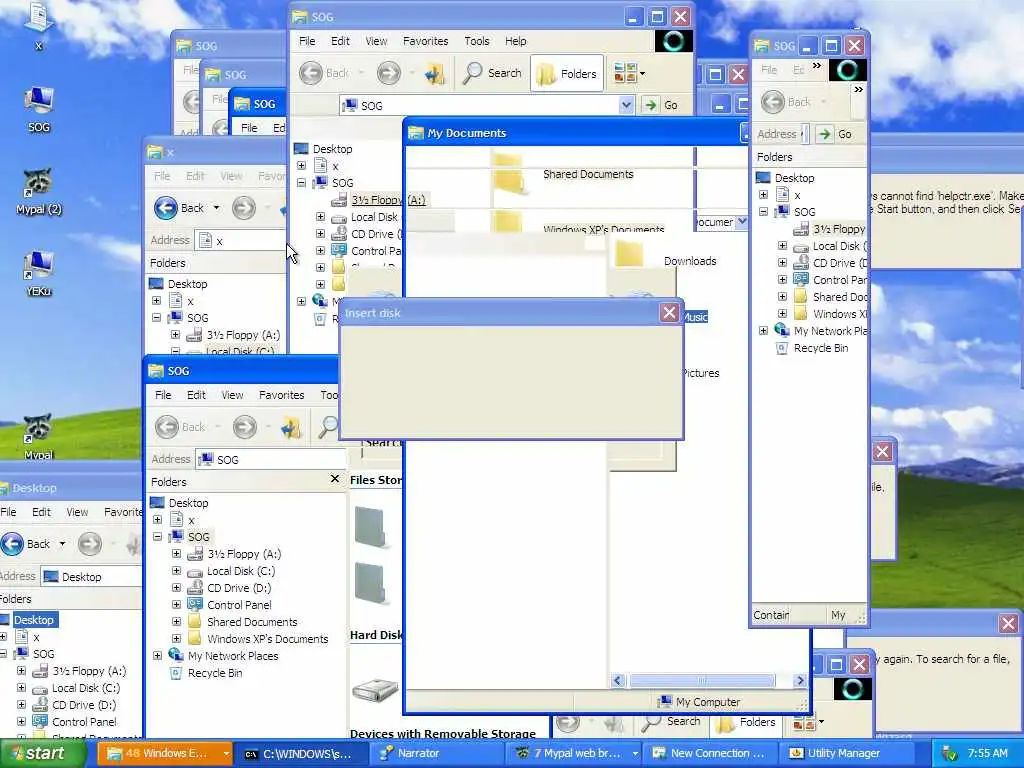Select 3½ Floppy (A:) in the x window tree

(x=242, y=335)
